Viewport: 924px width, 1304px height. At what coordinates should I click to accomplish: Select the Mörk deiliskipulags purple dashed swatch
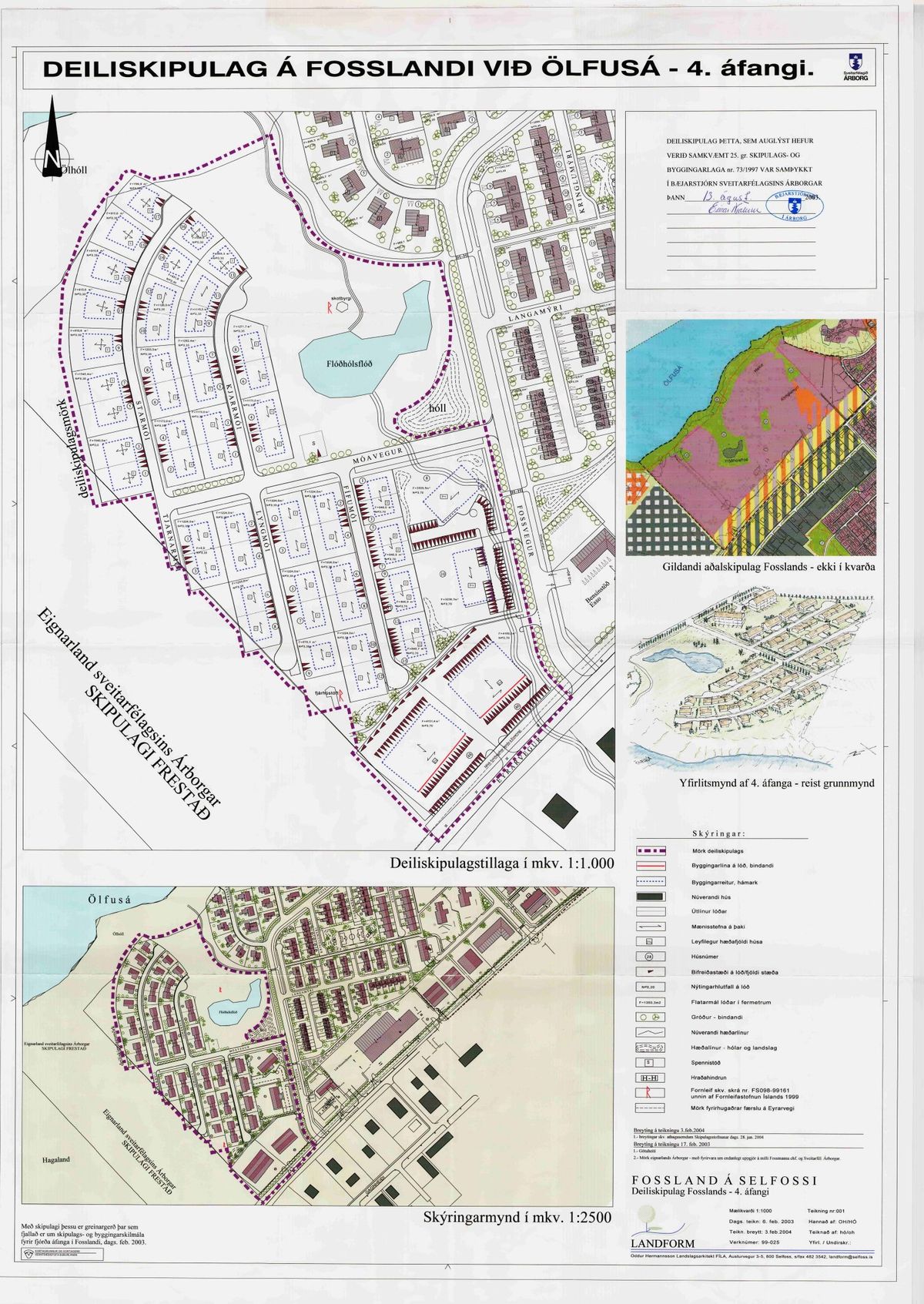(x=649, y=851)
